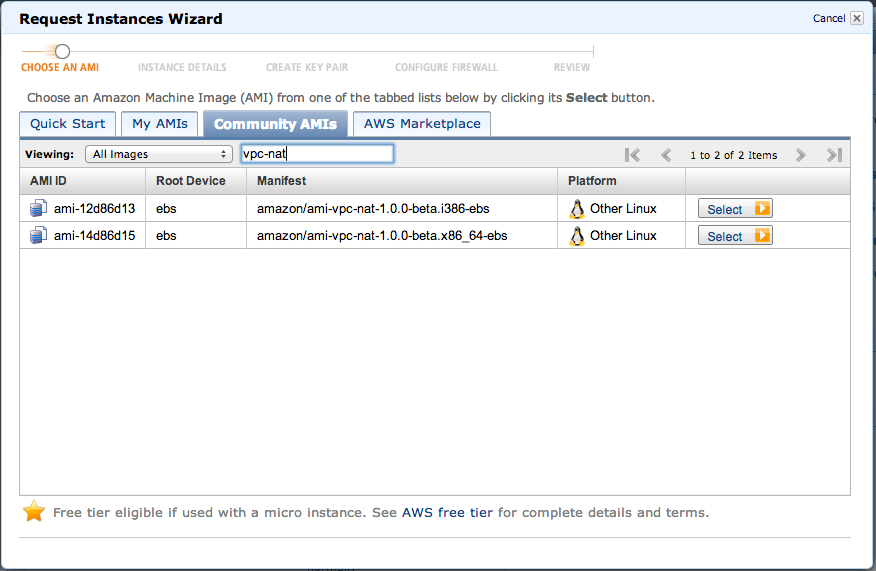Viewport: 876px width, 571px height.
Task: Go to next page of AMI results
Action: coord(801,155)
